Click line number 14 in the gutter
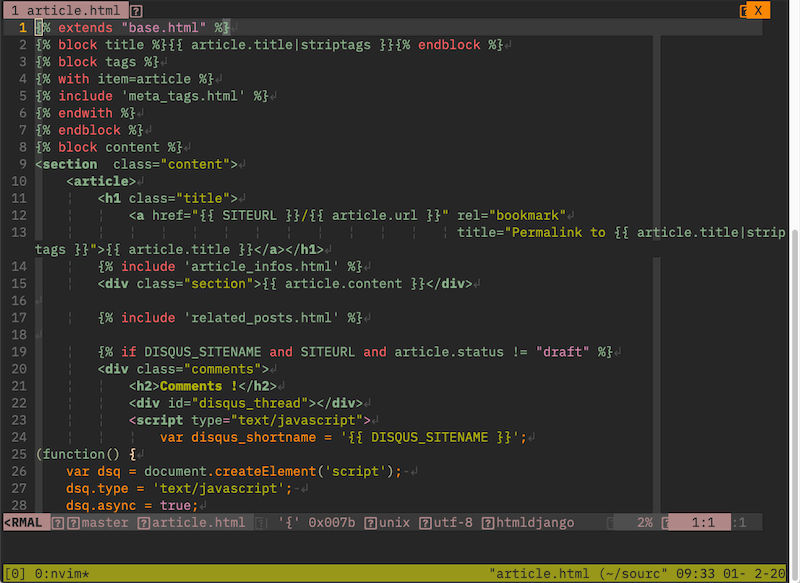 click(21, 266)
